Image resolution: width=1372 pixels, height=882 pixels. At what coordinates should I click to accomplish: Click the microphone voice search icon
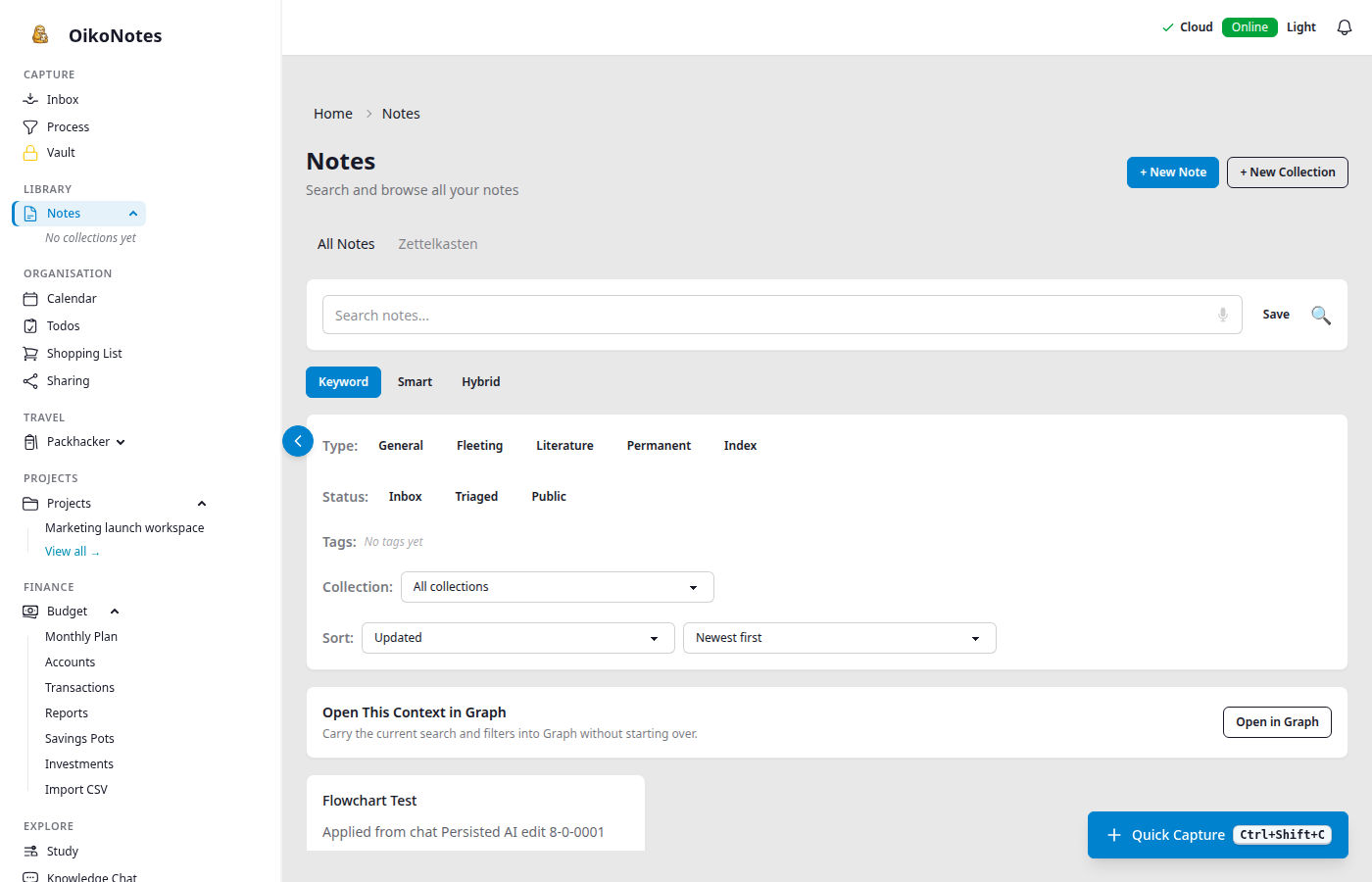click(x=1223, y=315)
